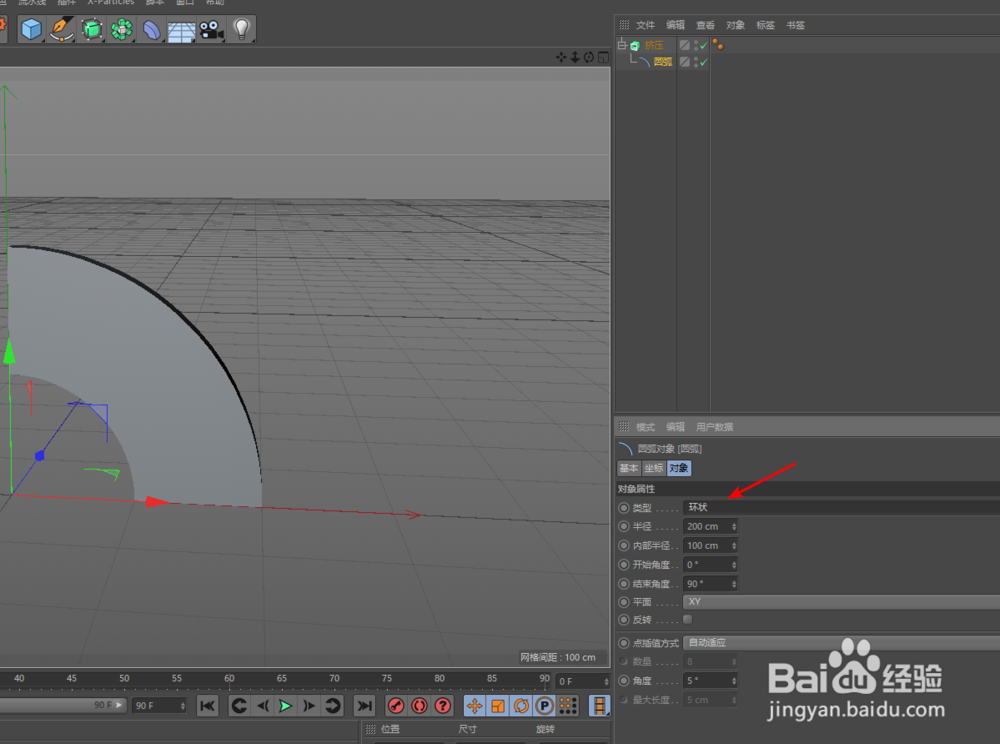Switch to the 坐标 tab
This screenshot has width=1000, height=744.
click(654, 468)
